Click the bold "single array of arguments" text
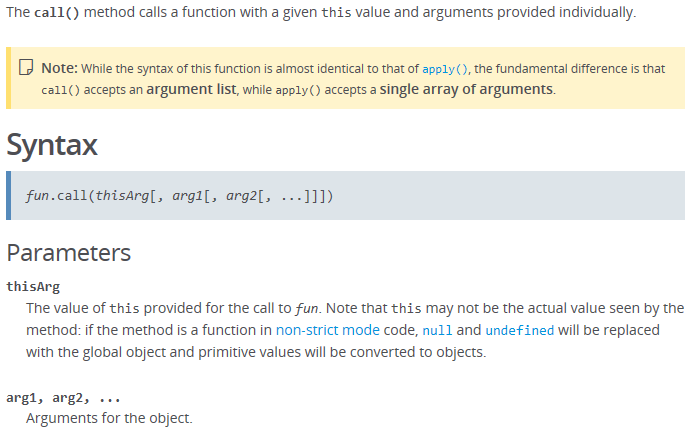Image resolution: width=697 pixels, height=429 pixels. point(466,89)
